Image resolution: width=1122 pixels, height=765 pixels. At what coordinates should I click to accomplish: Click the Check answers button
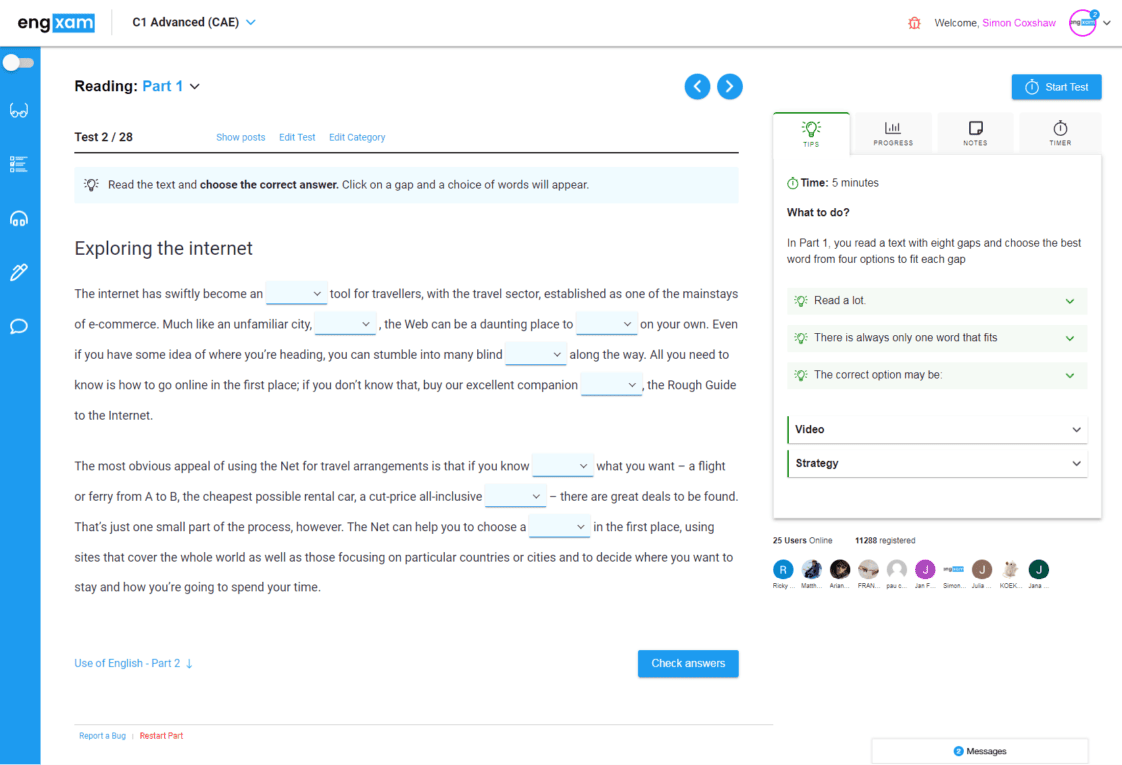coord(688,664)
